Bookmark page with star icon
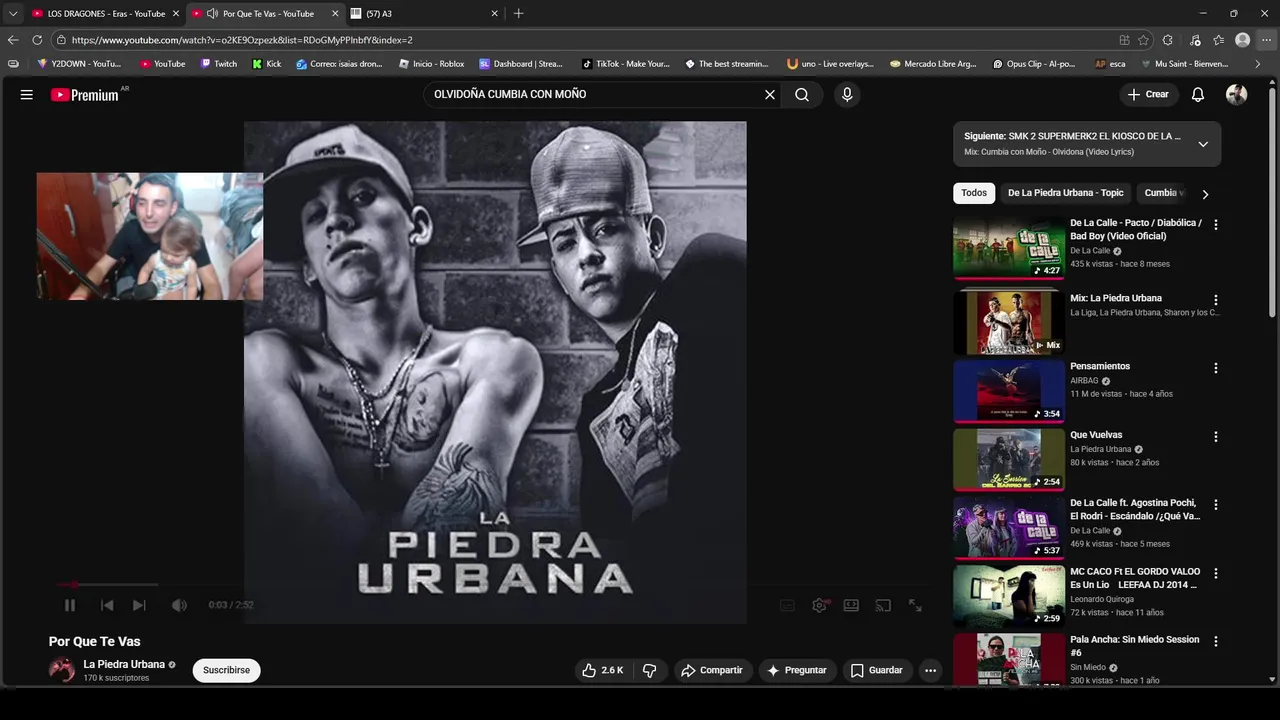Screen dimensions: 1280x720 [1145, 40]
